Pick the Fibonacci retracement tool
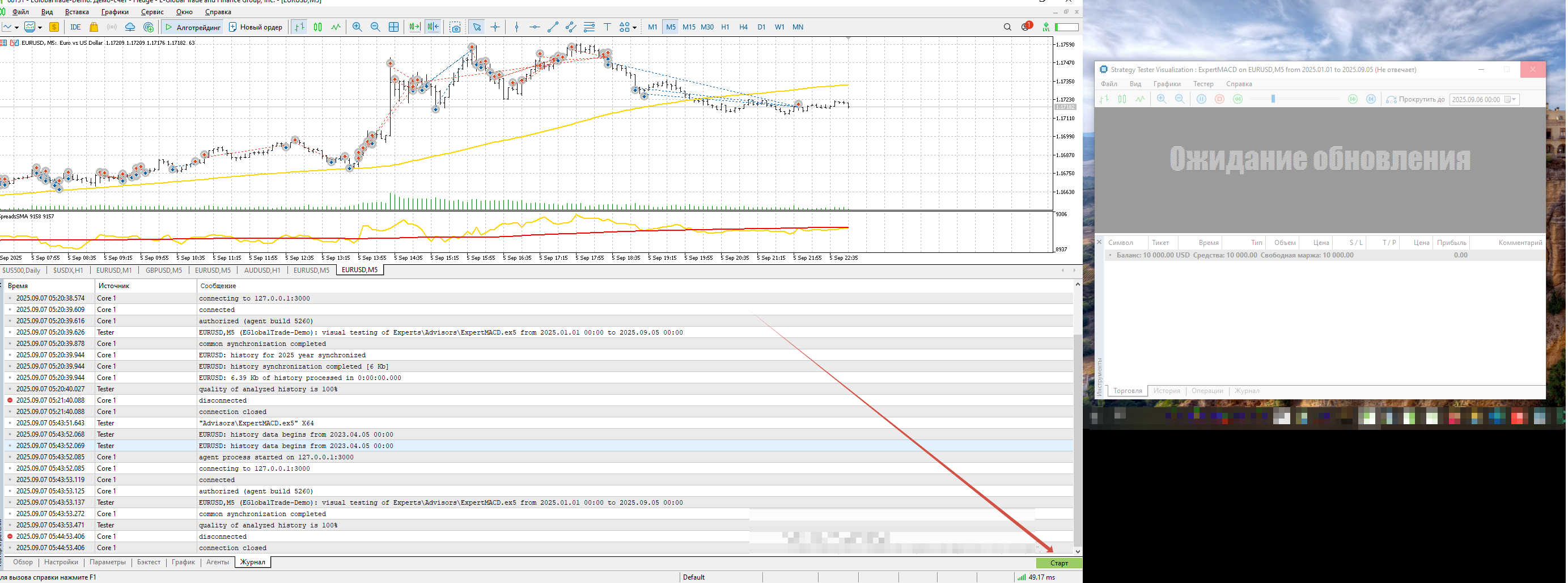1568x583 pixels. (x=589, y=27)
